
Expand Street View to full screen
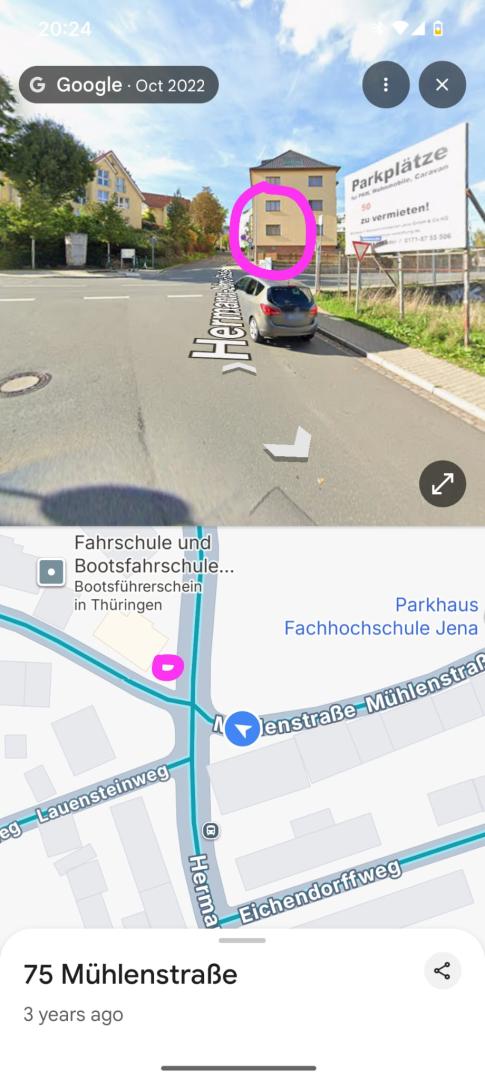442,484
